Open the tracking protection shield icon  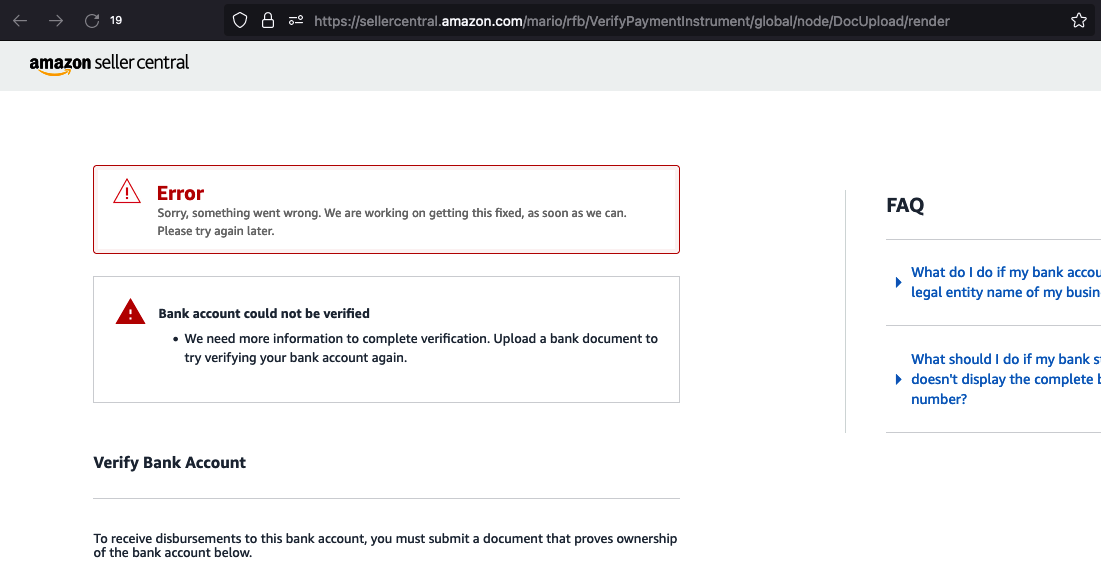[x=240, y=21]
